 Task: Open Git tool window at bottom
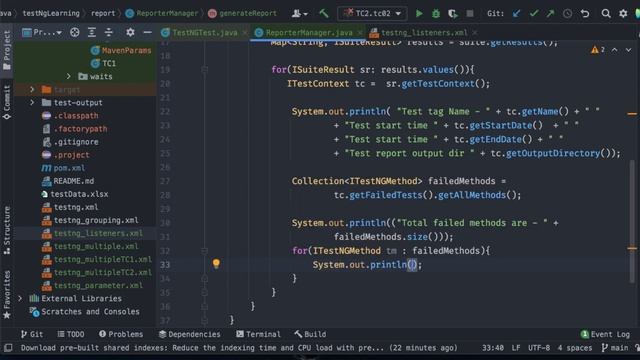pos(32,334)
